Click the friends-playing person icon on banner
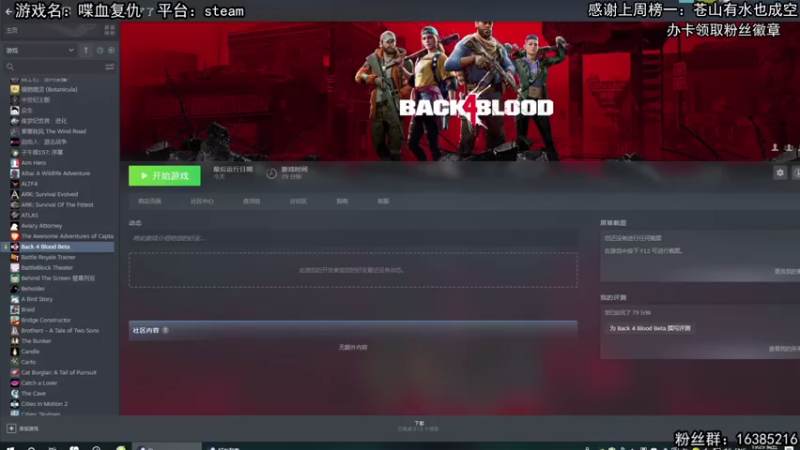The width and height of the screenshot is (800, 450). click(775, 147)
